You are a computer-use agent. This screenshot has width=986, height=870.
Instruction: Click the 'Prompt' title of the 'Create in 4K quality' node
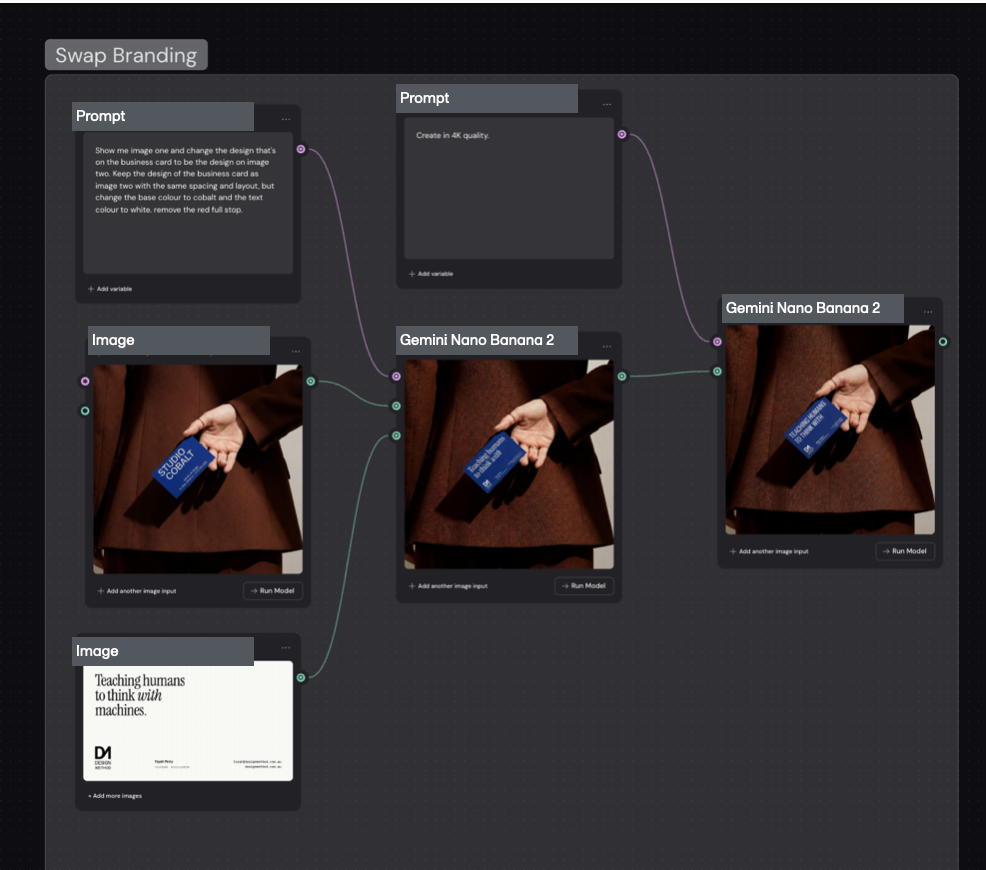(424, 98)
